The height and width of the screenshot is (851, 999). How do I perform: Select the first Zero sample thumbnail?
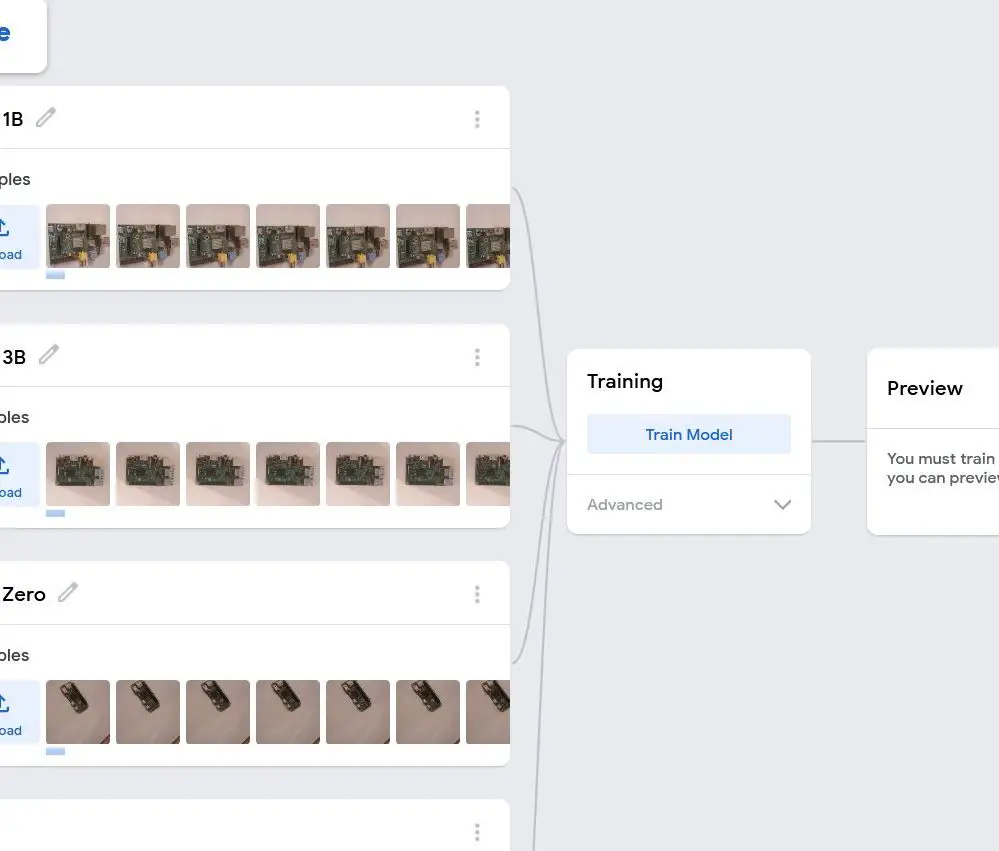[78, 712]
